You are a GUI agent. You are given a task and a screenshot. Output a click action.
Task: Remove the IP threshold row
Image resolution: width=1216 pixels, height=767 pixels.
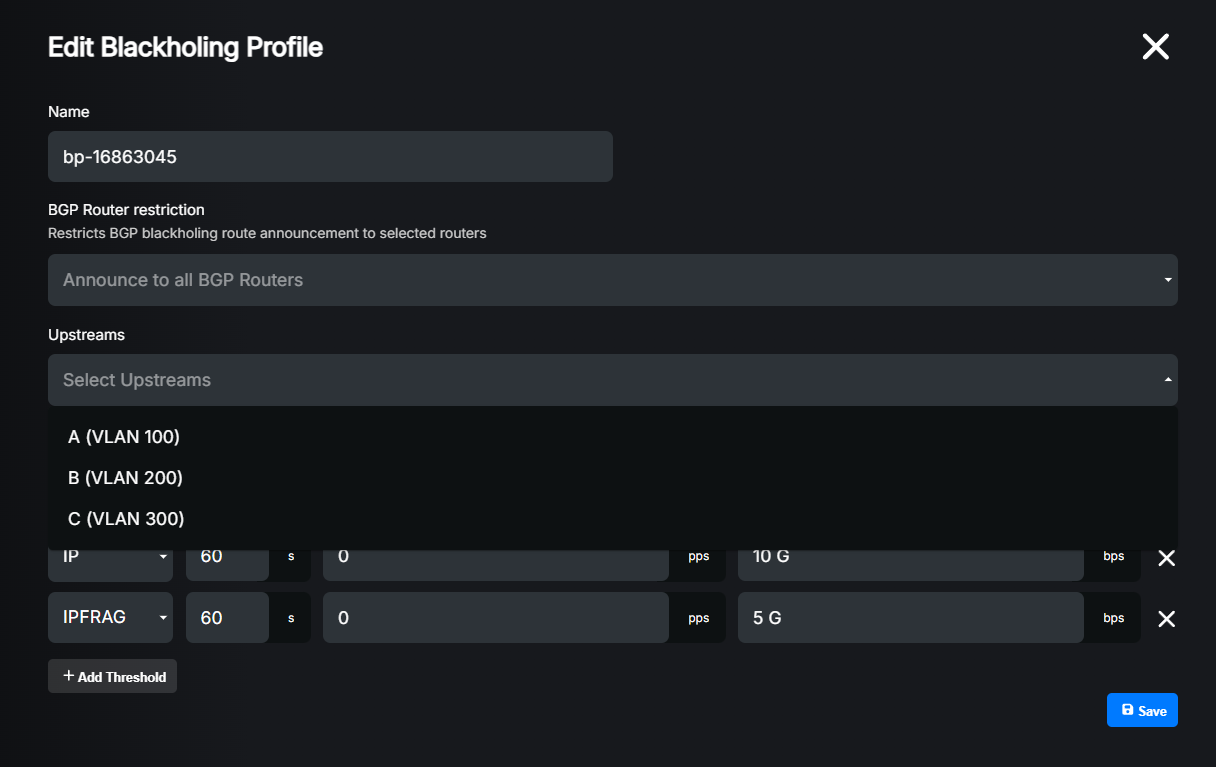pyautogui.click(x=1166, y=558)
